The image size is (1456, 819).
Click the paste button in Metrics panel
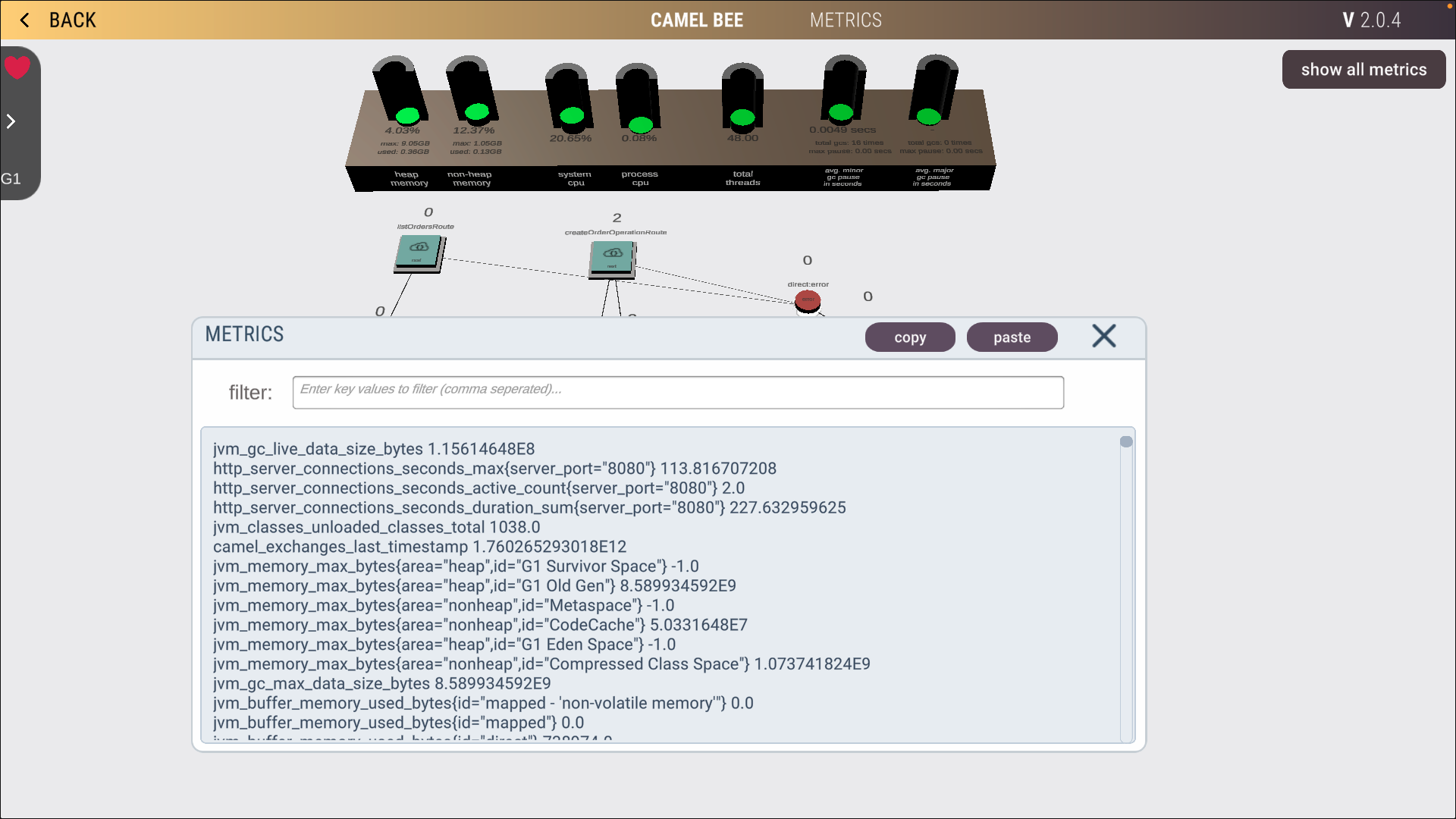1012,337
